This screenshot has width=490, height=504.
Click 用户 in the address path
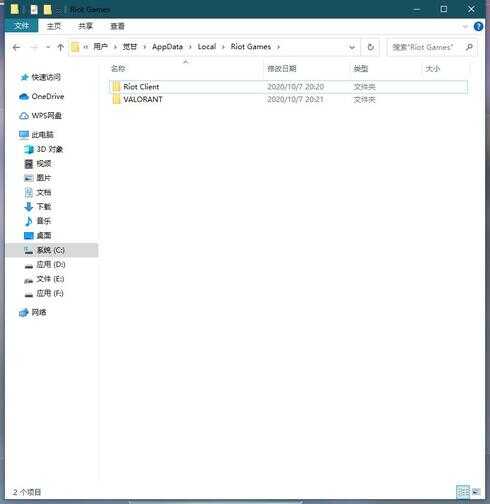tap(100, 47)
